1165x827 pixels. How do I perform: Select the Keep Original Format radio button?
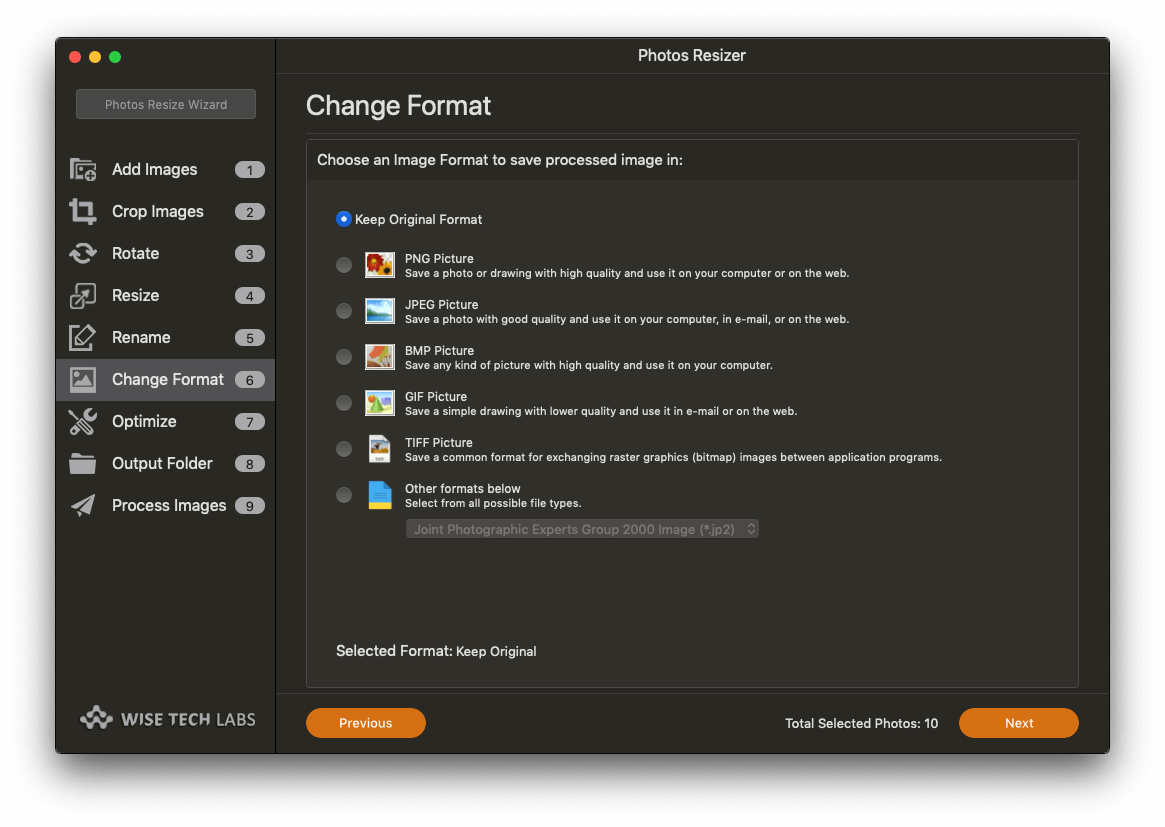click(343, 219)
